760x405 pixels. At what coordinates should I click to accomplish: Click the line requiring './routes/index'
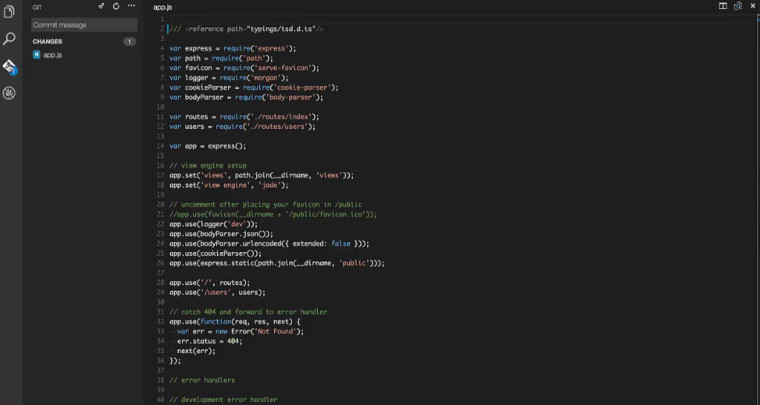pos(244,117)
